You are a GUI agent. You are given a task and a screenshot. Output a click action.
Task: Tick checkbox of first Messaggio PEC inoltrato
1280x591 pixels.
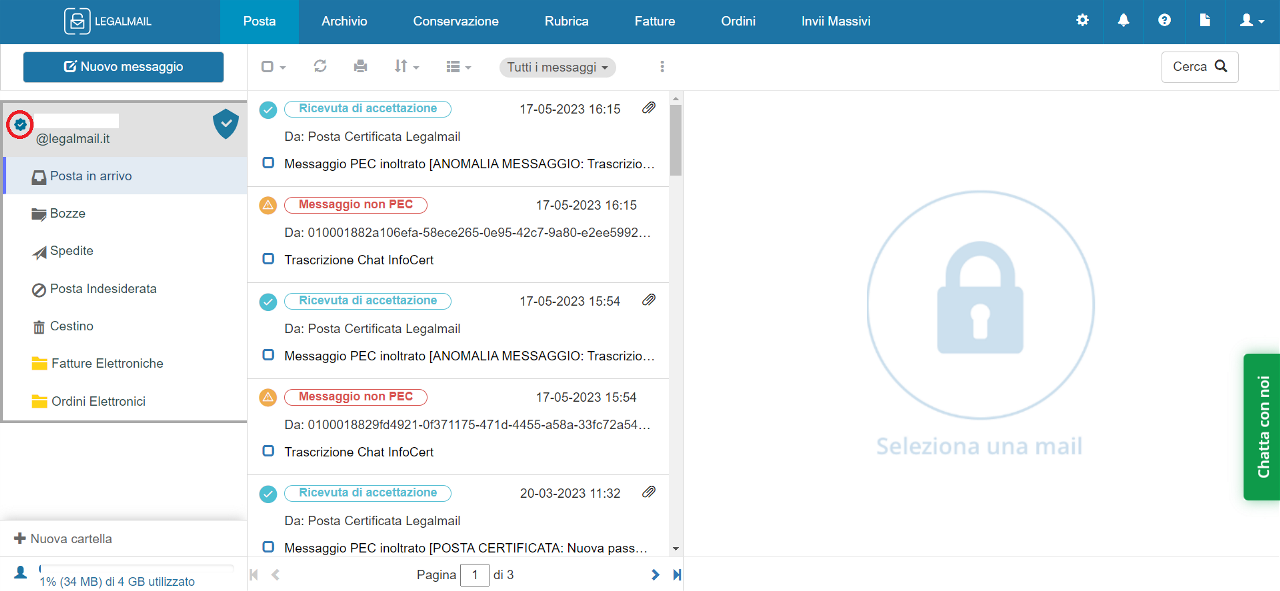click(268, 163)
